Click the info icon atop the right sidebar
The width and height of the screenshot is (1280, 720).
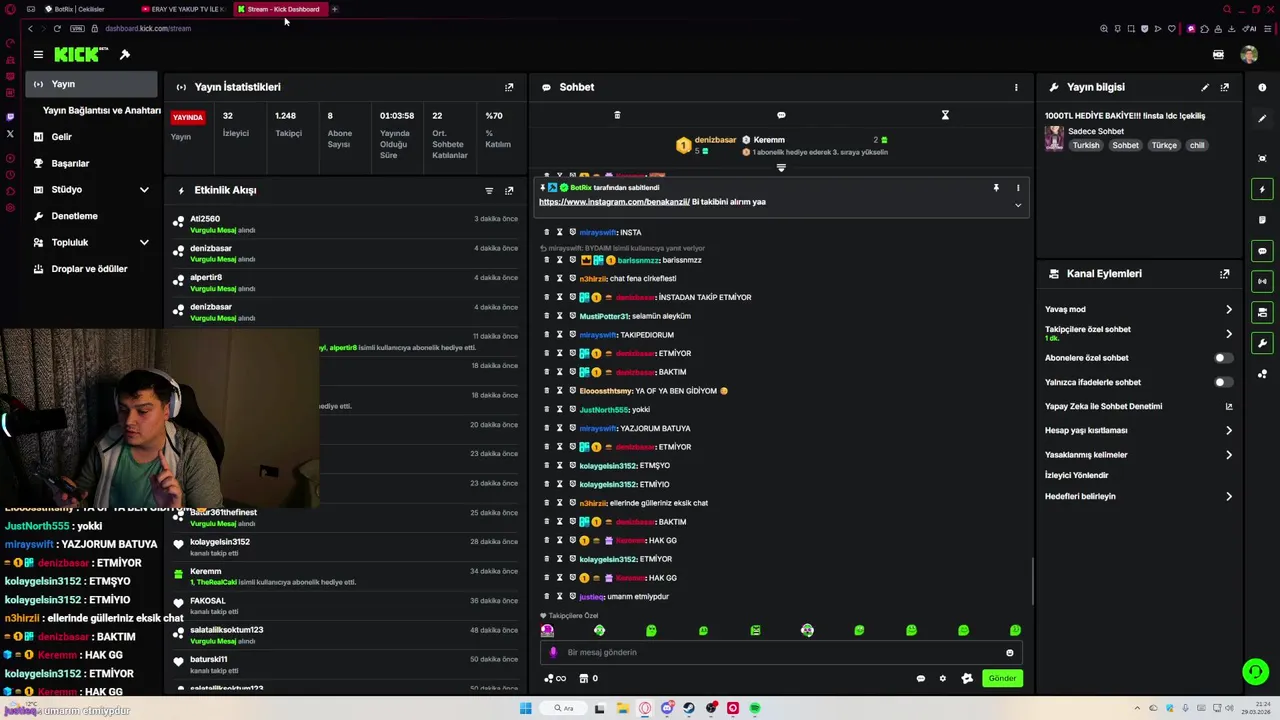click(1263, 88)
